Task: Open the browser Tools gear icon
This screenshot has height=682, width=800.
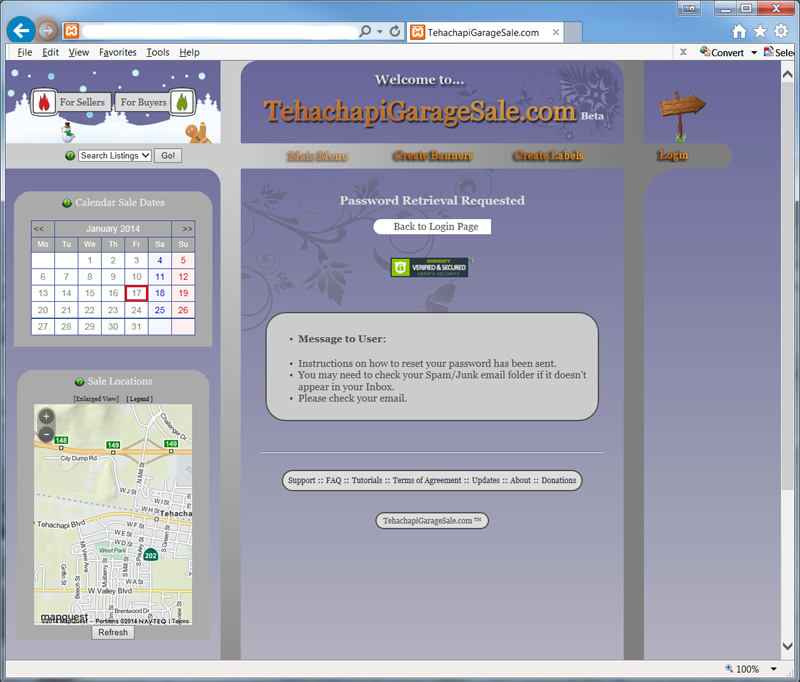Action: 781,32
